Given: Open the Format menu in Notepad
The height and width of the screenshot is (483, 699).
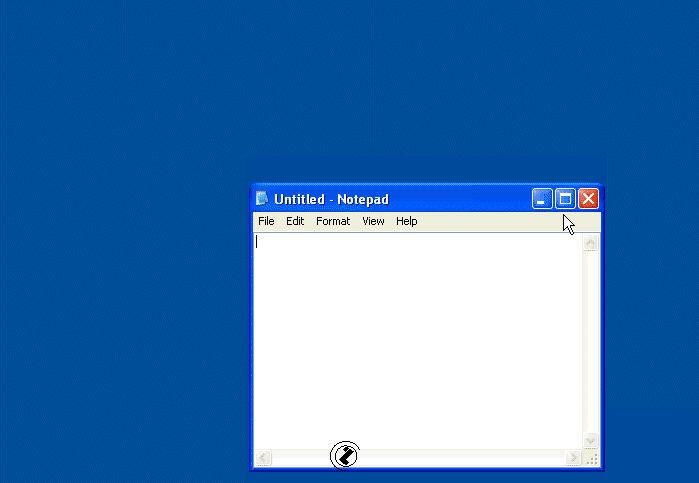Looking at the screenshot, I should pyautogui.click(x=333, y=221).
